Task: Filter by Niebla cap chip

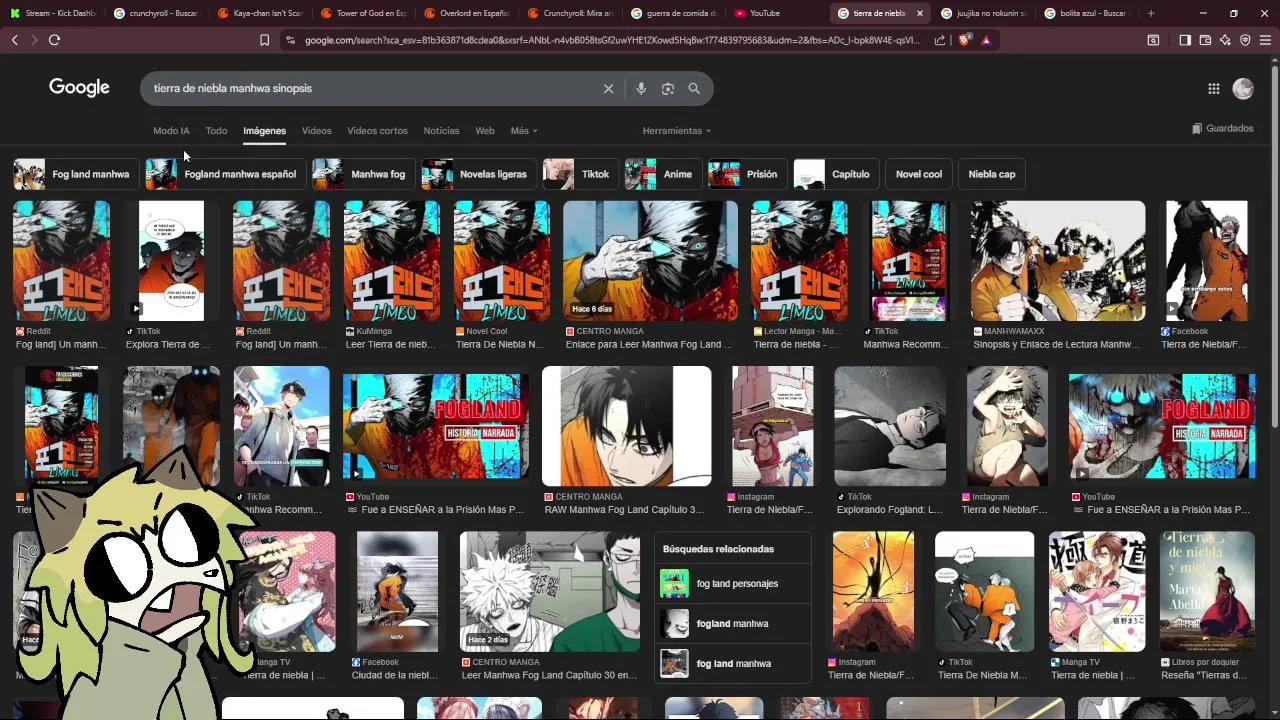Action: pyautogui.click(x=992, y=174)
